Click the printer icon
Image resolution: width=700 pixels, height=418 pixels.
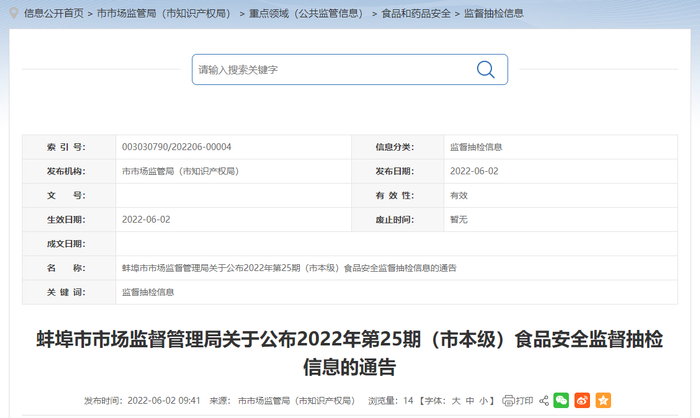[508, 401]
